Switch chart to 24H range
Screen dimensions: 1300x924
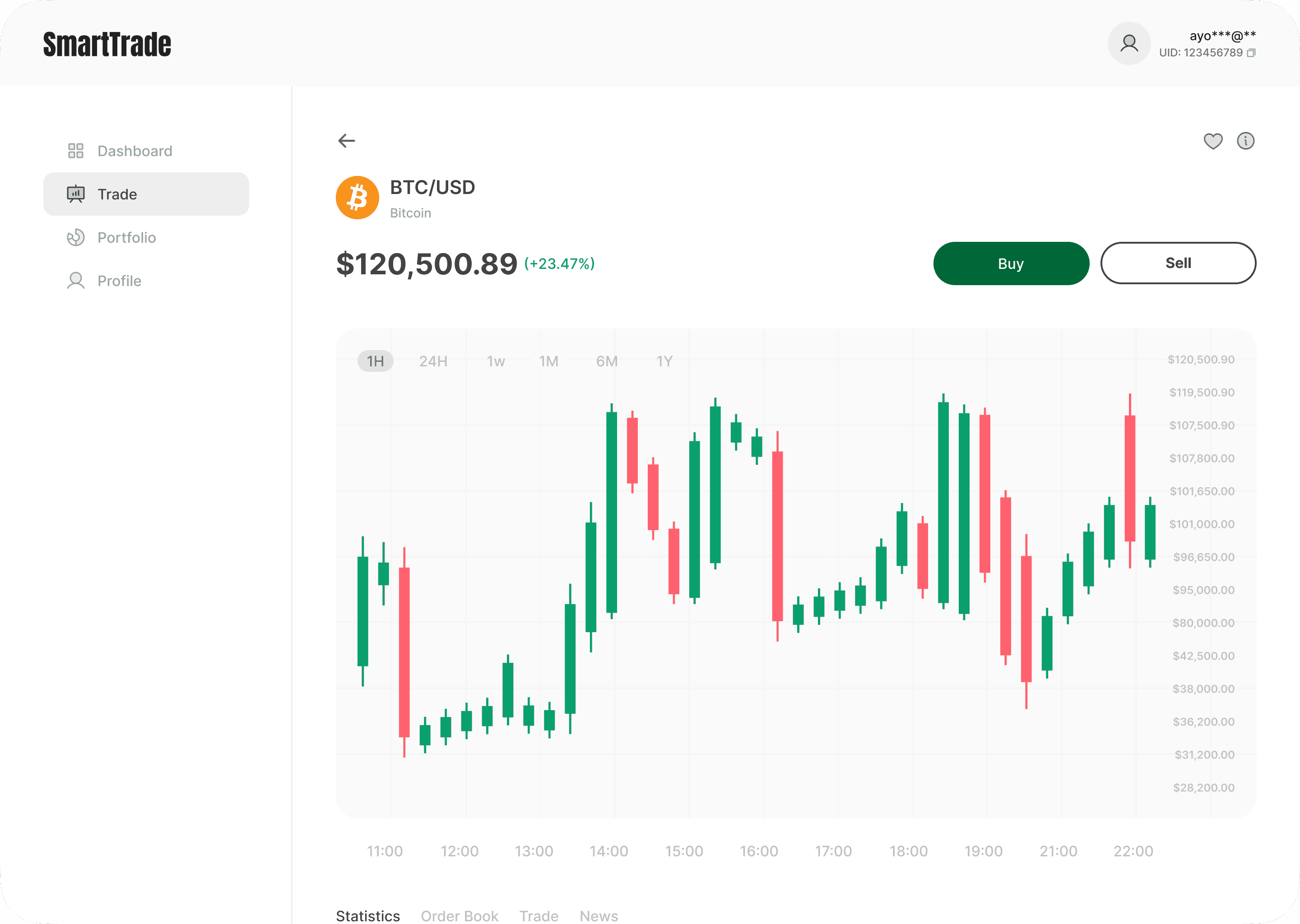tap(433, 361)
